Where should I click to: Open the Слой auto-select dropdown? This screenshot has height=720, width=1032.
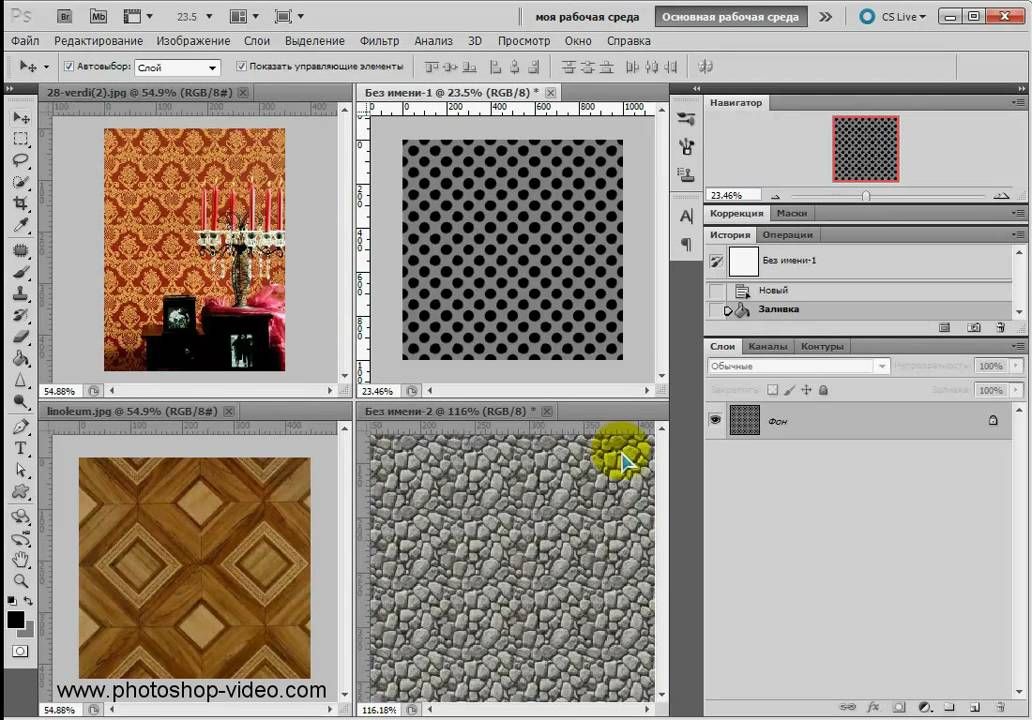(177, 68)
